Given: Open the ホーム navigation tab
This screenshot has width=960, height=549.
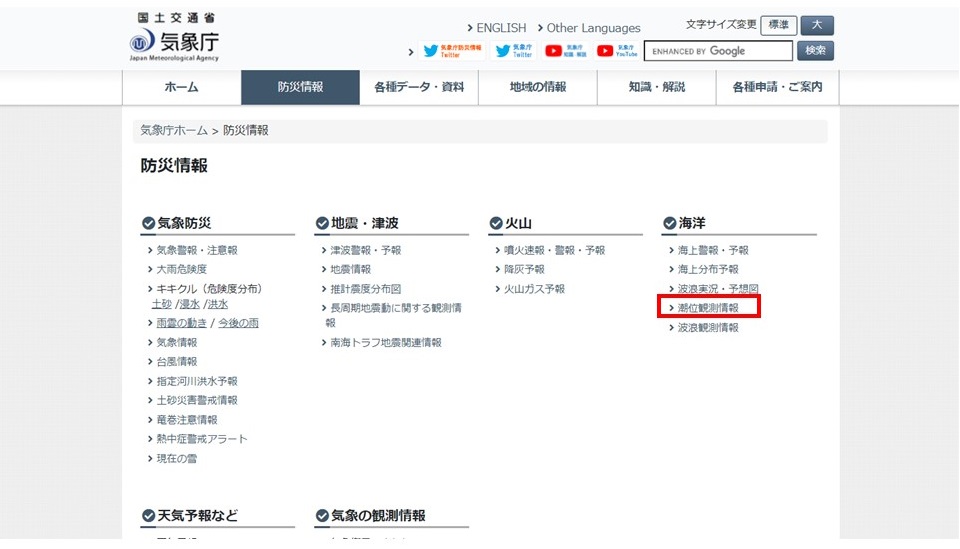Looking at the screenshot, I should pyautogui.click(x=181, y=87).
